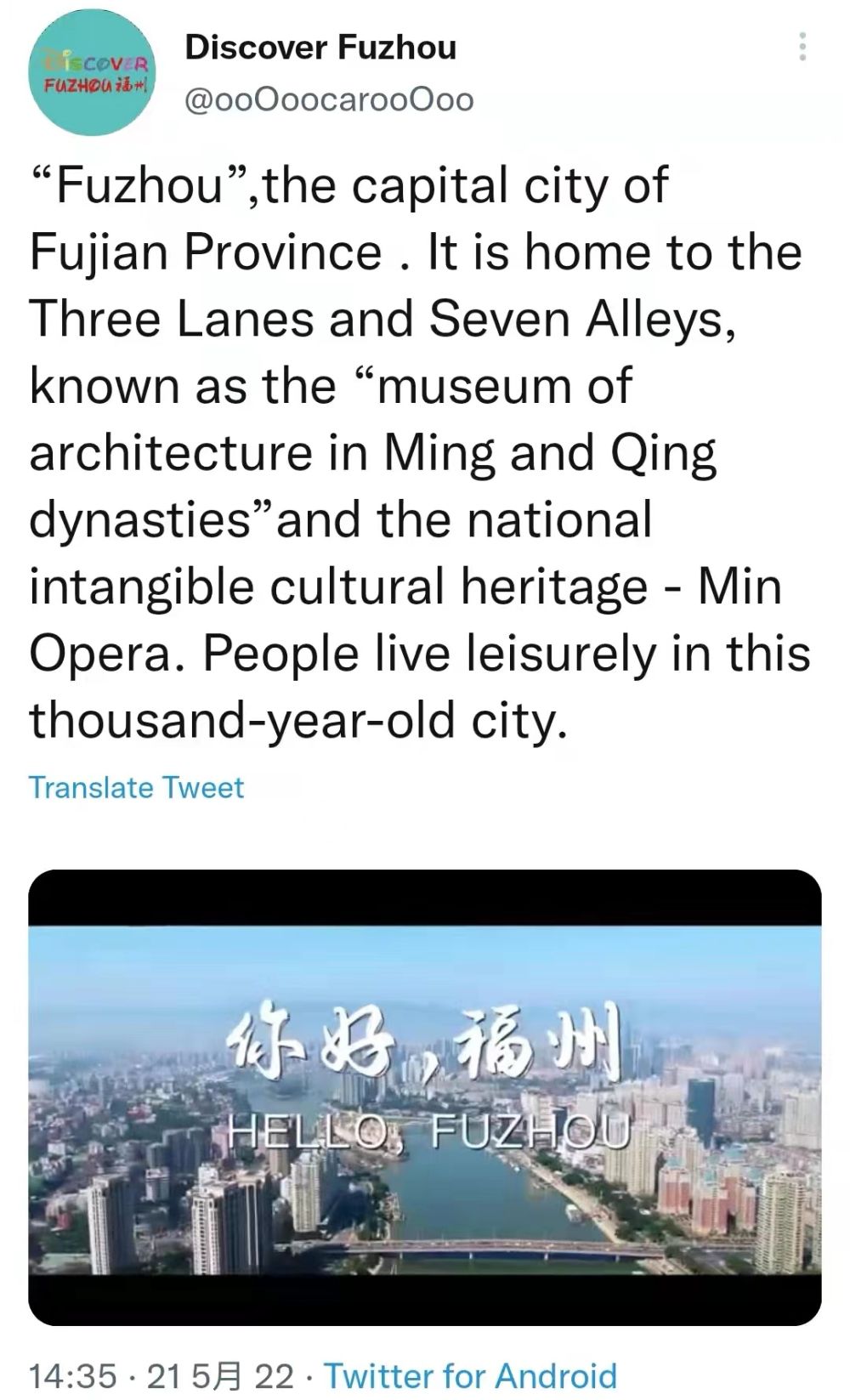The width and height of the screenshot is (850, 1400).
Task: Click the phrase thousand-year-old city
Action: click(x=297, y=720)
